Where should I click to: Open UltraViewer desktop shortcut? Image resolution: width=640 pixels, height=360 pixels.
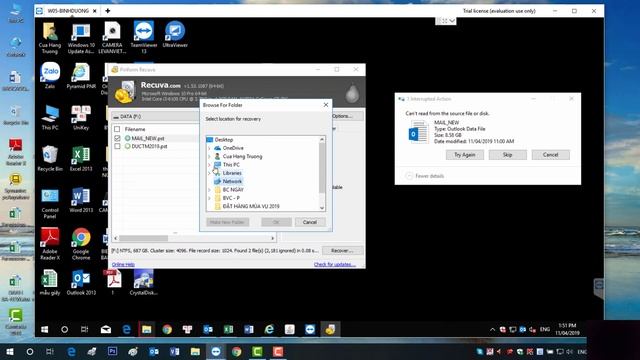tap(175, 34)
